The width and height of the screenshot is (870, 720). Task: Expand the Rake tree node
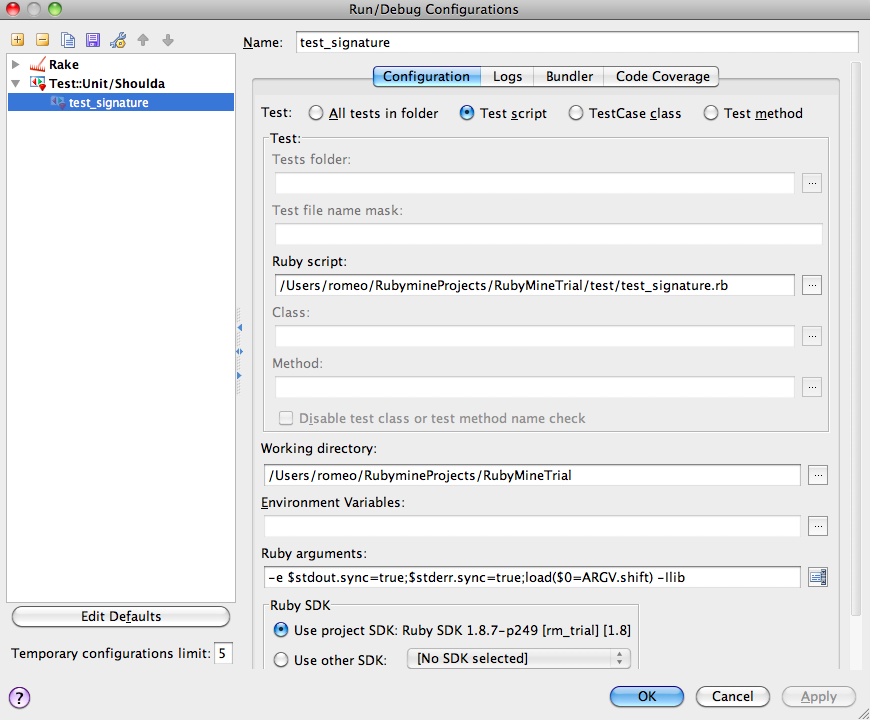tap(16, 64)
